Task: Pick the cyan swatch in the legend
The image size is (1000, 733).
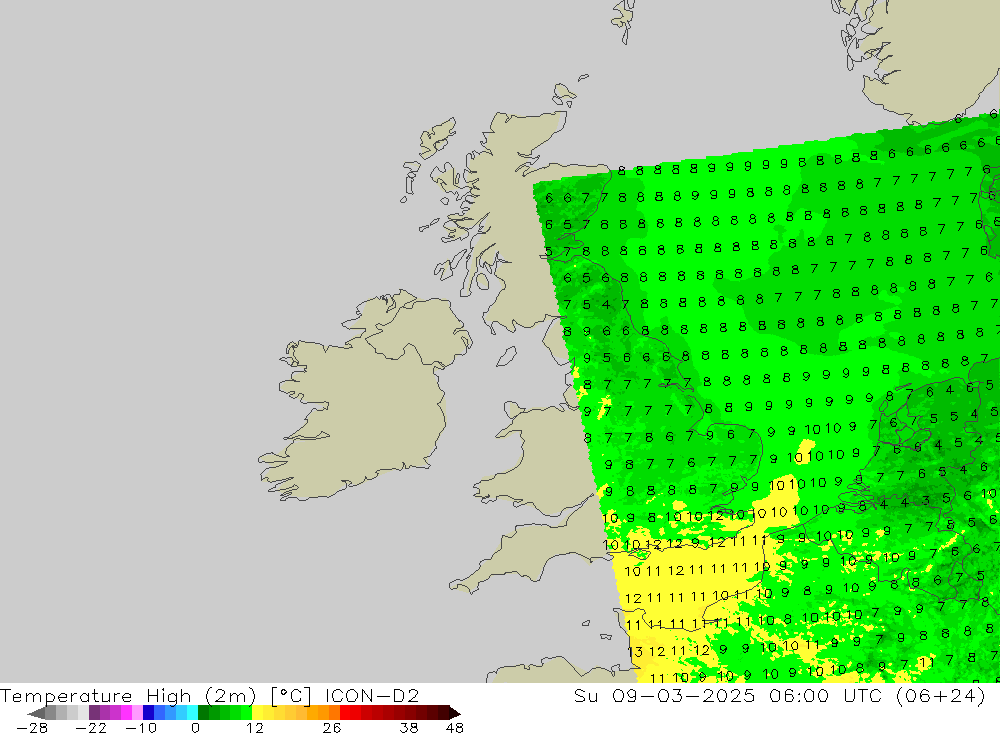Action: pos(192,713)
